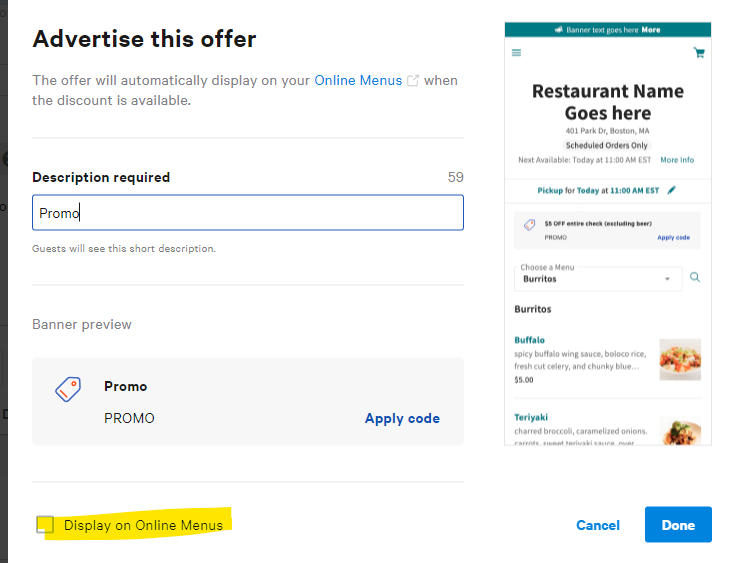Click the external link icon beside Online Menus
This screenshot has height=563, width=731.
(x=412, y=81)
